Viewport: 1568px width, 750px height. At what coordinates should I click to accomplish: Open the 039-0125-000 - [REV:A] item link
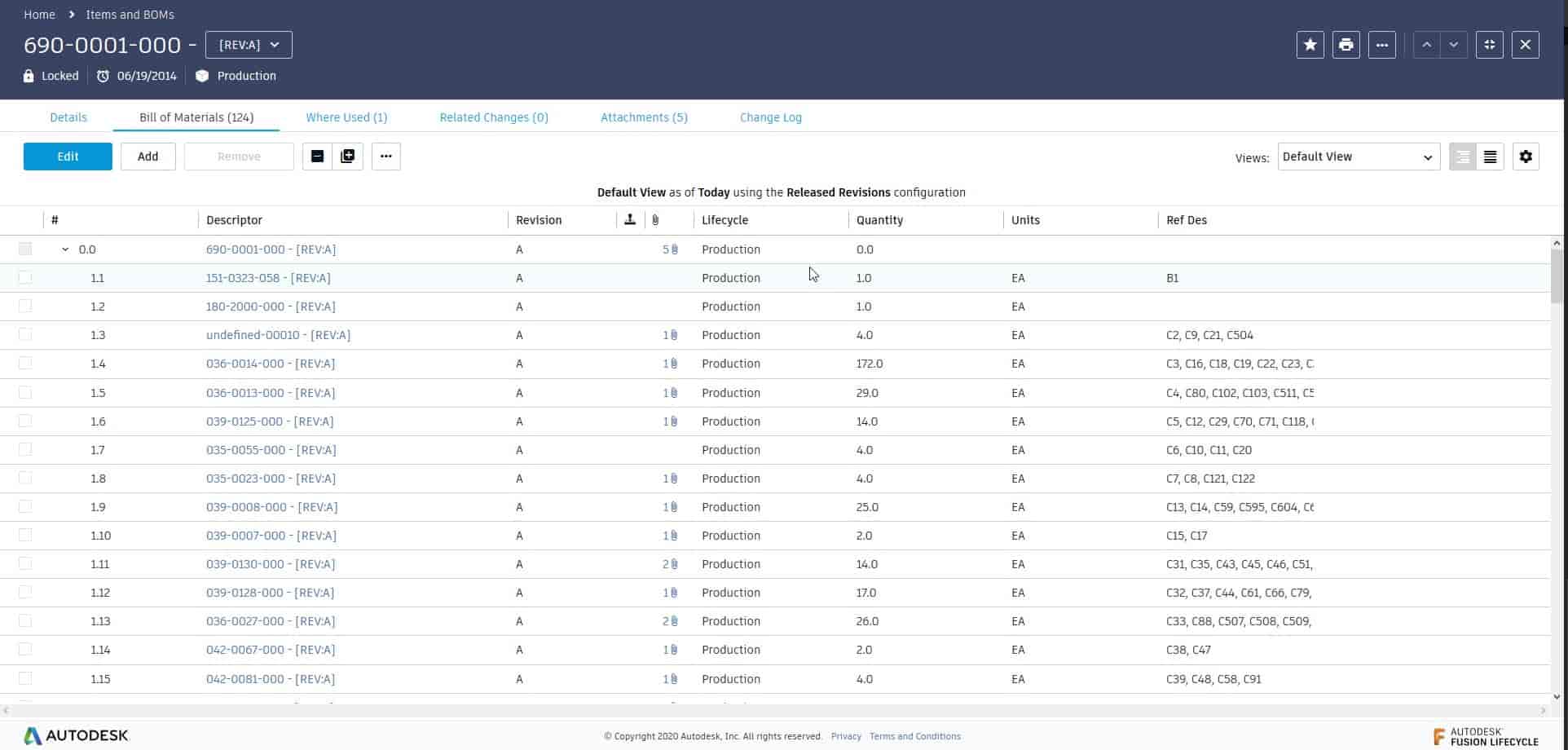(270, 421)
